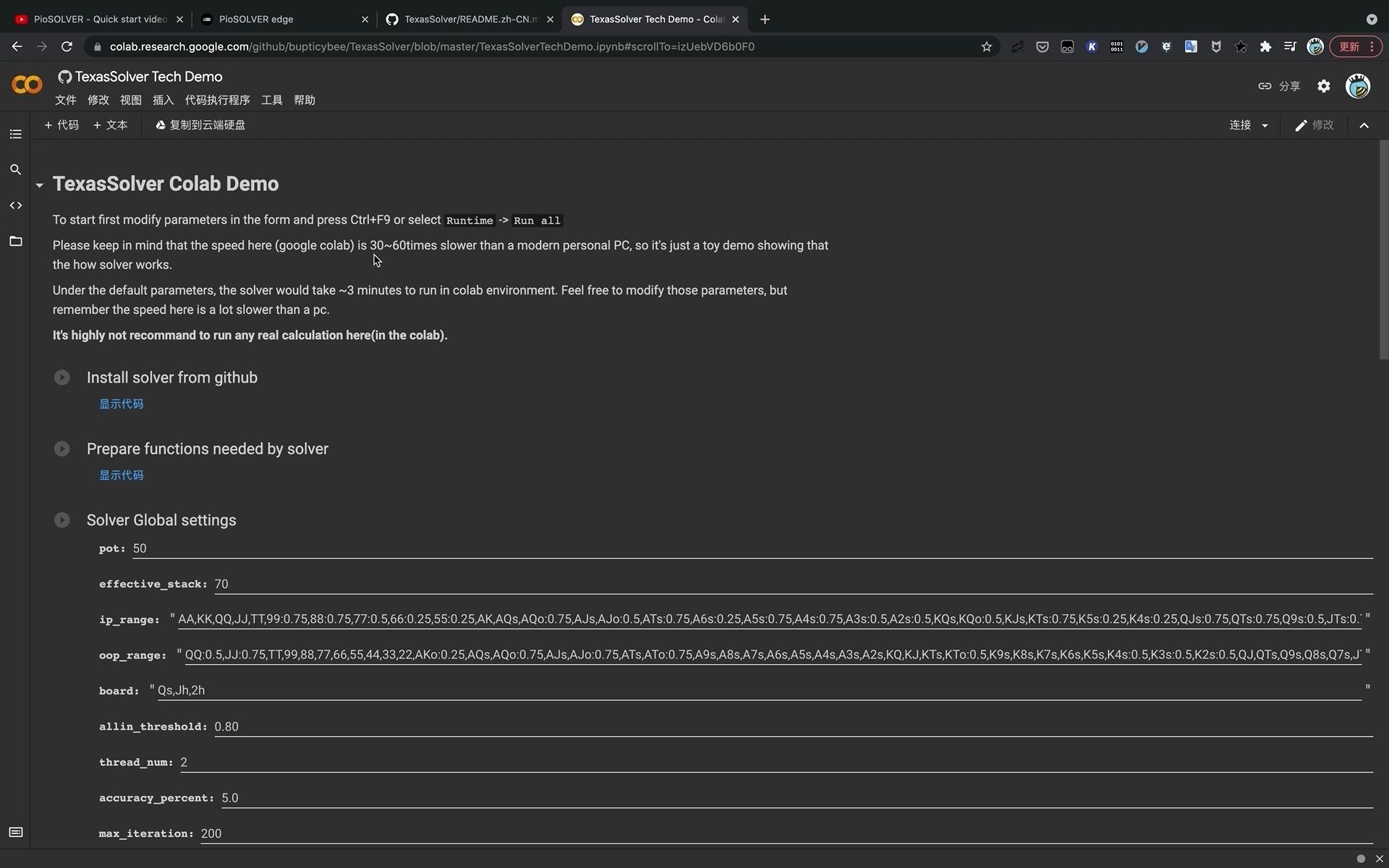Screen dimensions: 1389x868
Task: Click the ip_range input field
Action: 770,620
